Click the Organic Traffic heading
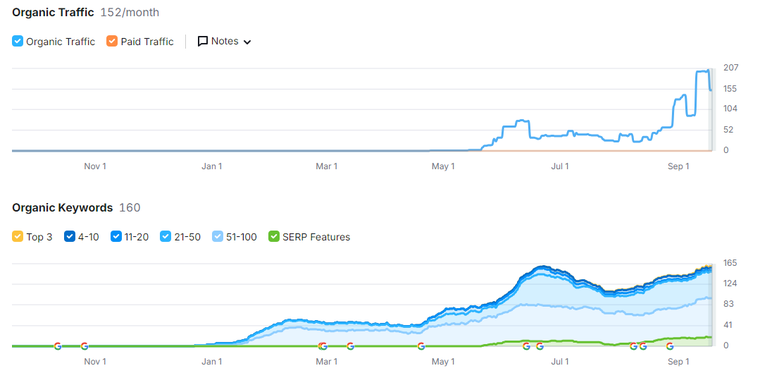The image size is (760, 373). 53,13
